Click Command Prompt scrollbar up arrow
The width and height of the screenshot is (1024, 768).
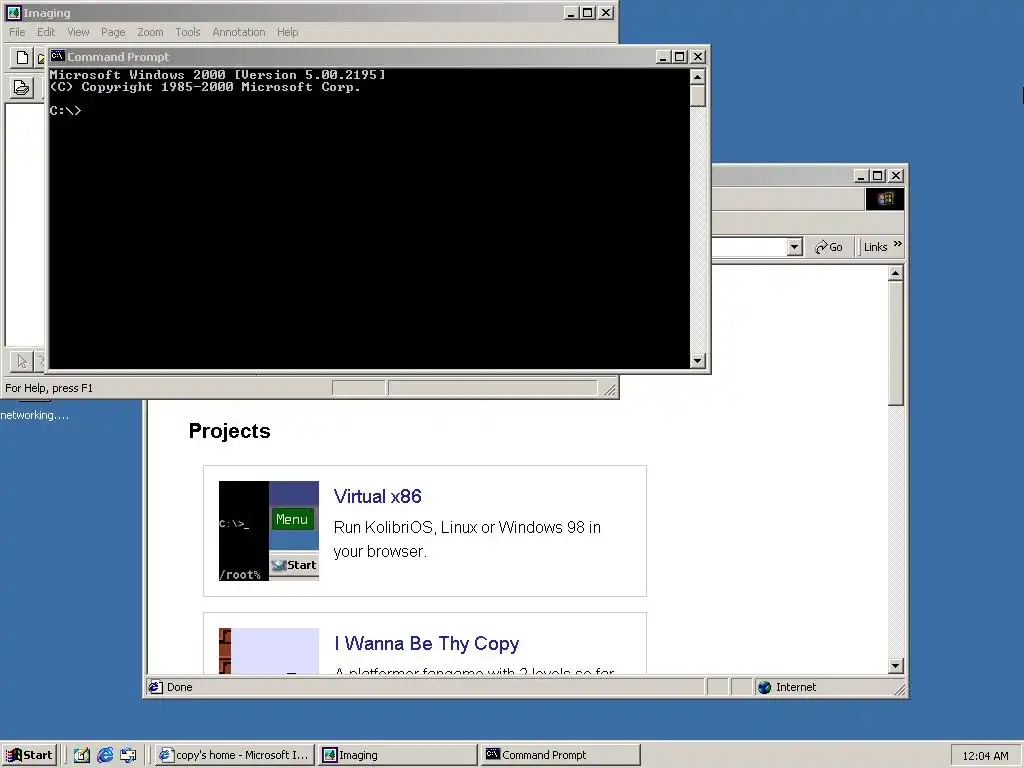coord(697,77)
